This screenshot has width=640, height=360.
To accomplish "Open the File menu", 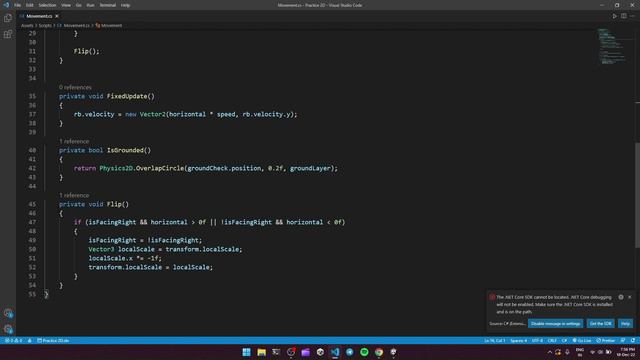I will (18, 5).
